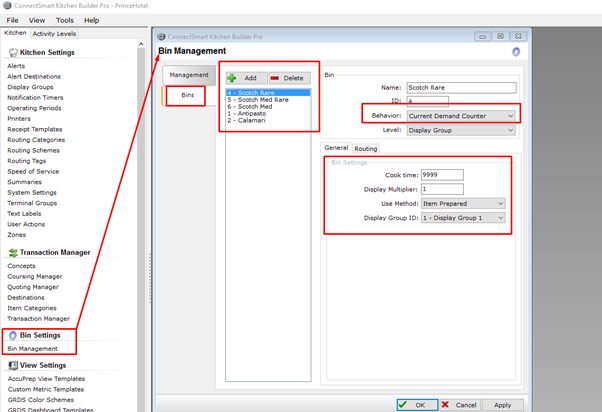Viewport: 602px width, 412px height.
Task: Switch to the Activity Levels tab
Action: pos(54,33)
